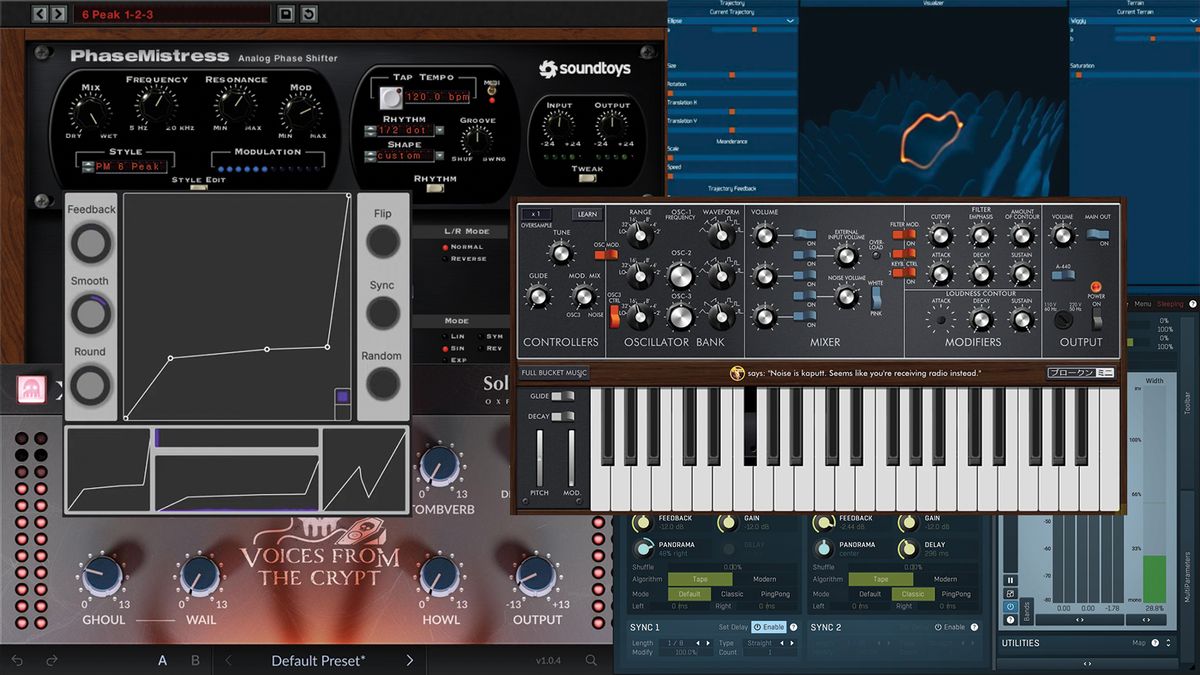The width and height of the screenshot is (1200, 675).
Task: Open the vertical MultiParameters tab
Action: 1188,577
